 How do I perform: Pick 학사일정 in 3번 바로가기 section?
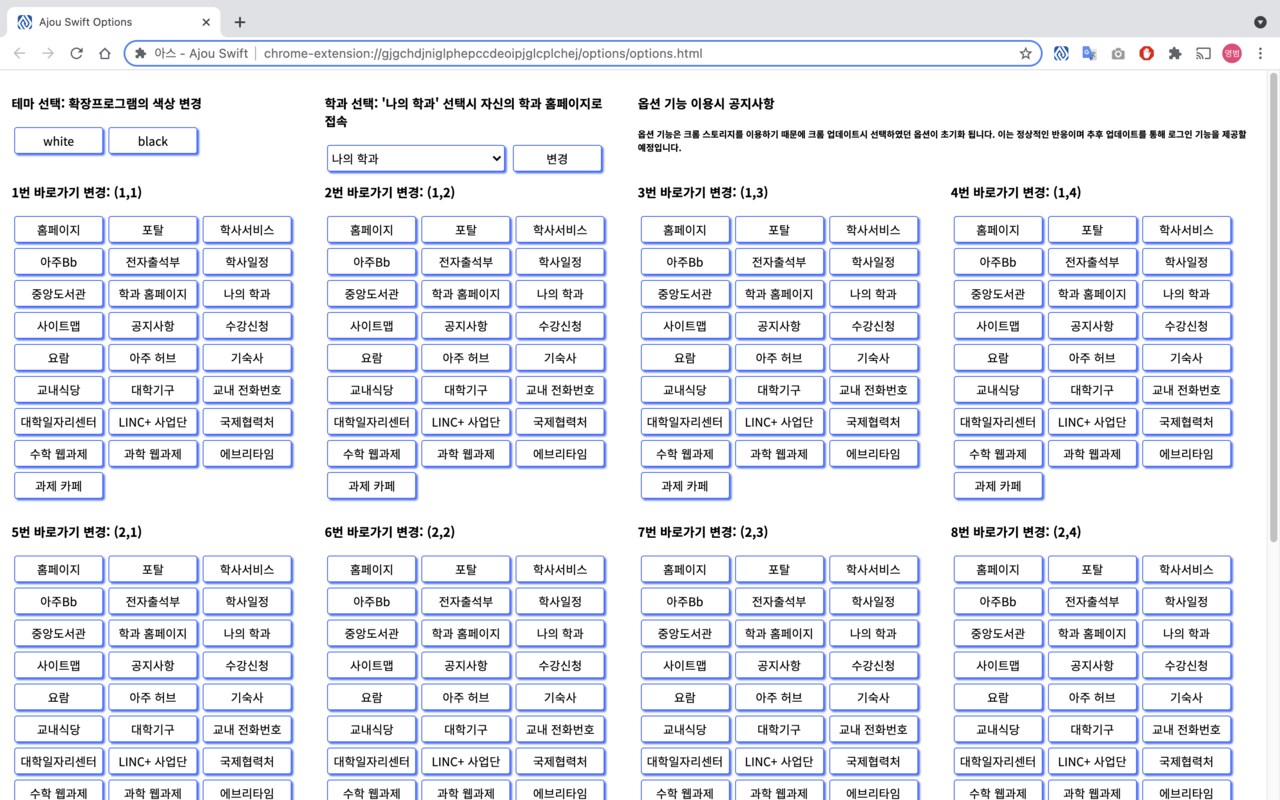pos(874,262)
